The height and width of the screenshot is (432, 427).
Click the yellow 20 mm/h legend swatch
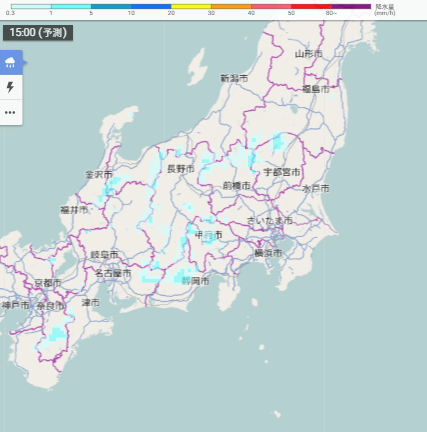point(191,6)
